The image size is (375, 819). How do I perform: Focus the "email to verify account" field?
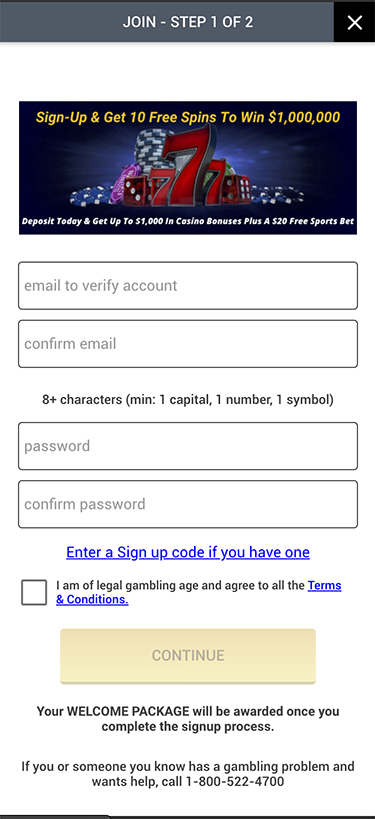[188, 286]
